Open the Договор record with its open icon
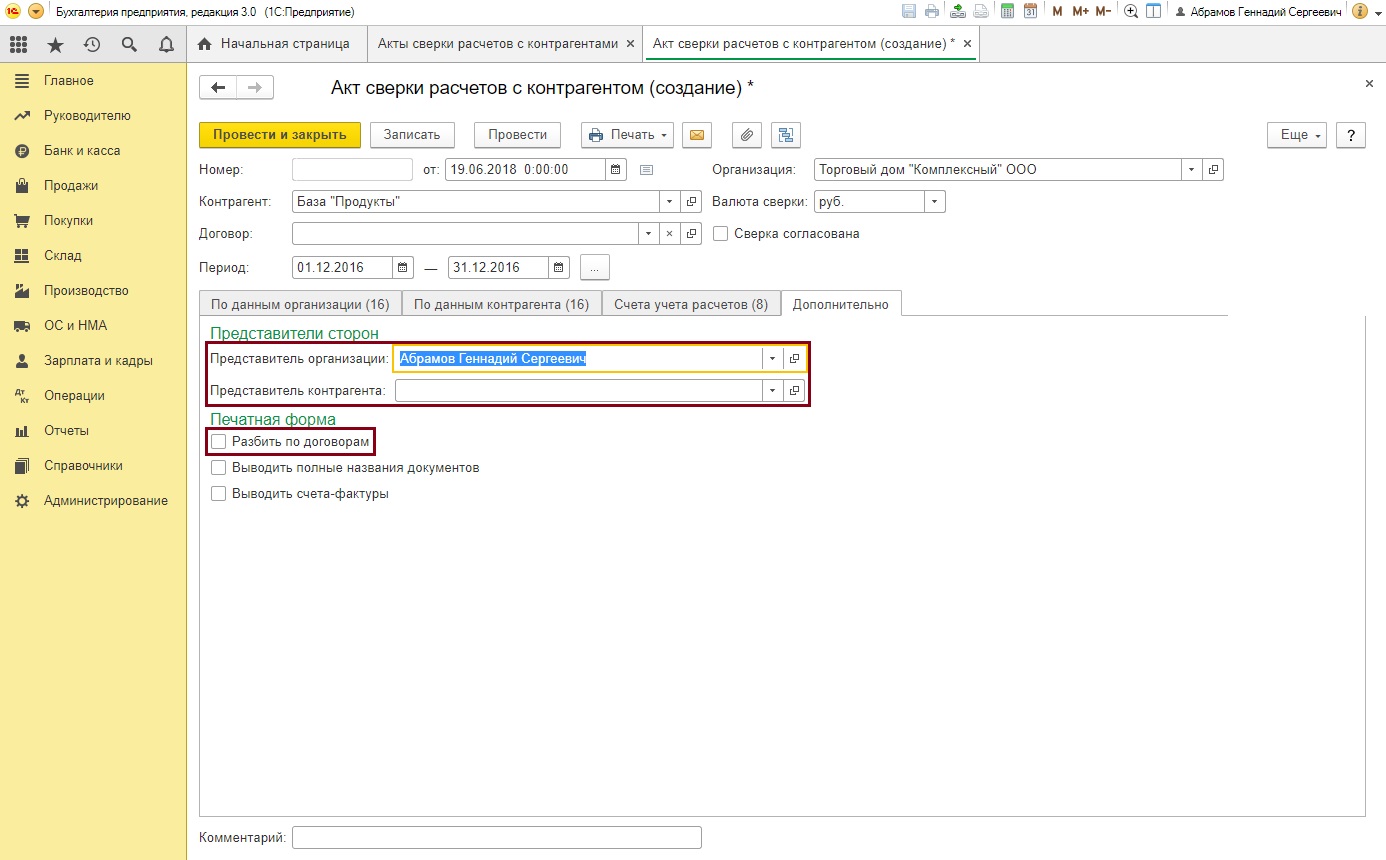Viewport: 1386px width, 860px height. coord(691,234)
